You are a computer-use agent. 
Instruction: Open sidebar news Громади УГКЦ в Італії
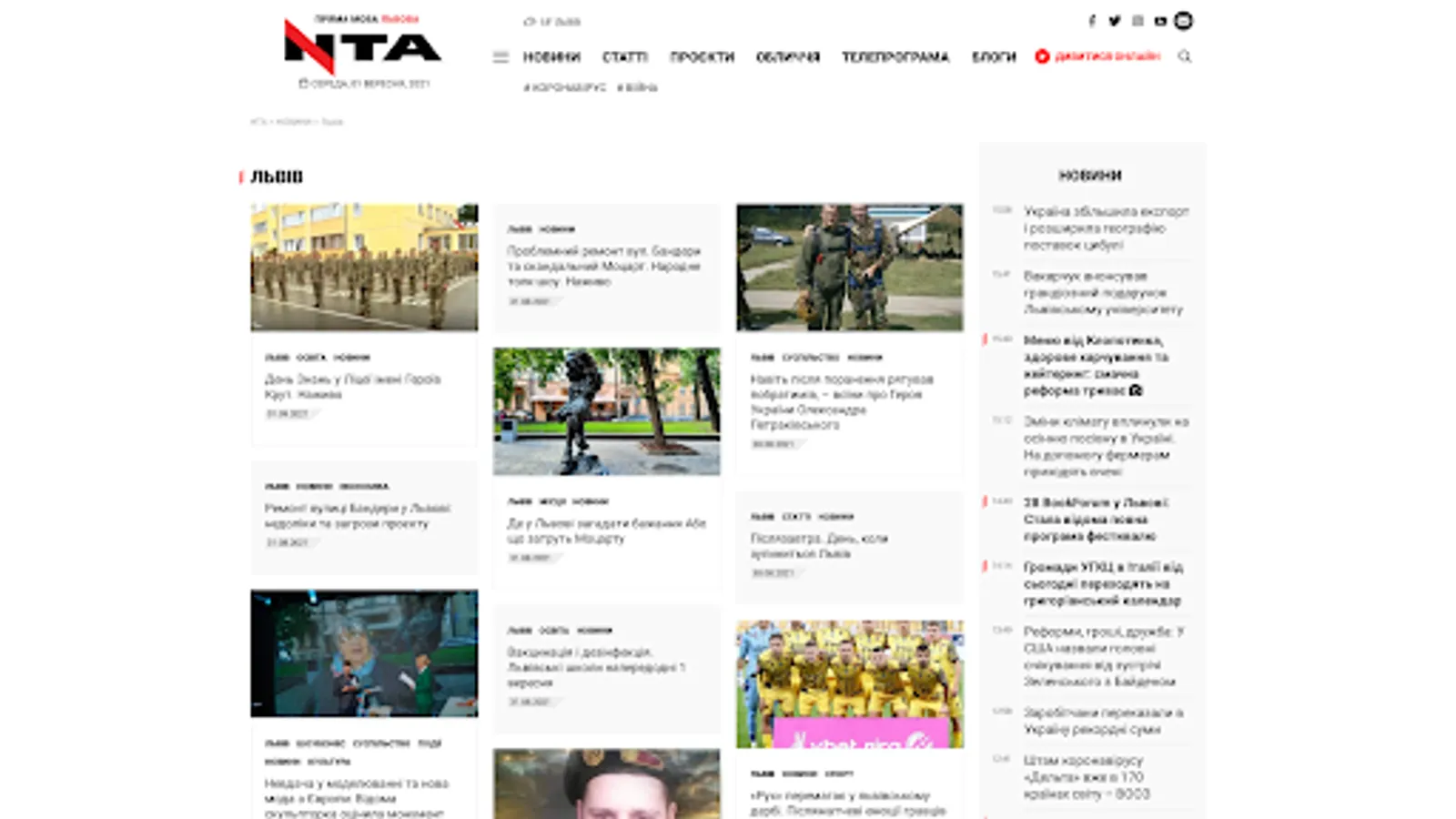point(1104,584)
